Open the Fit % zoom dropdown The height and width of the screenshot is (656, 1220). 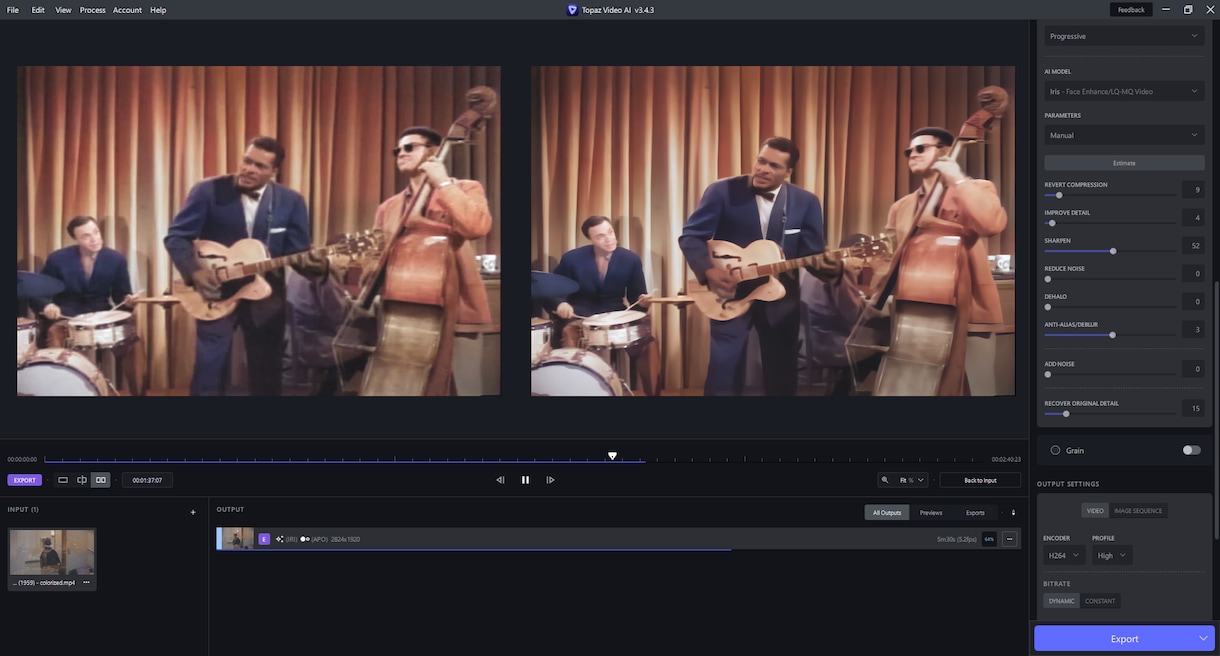pyautogui.click(x=913, y=480)
